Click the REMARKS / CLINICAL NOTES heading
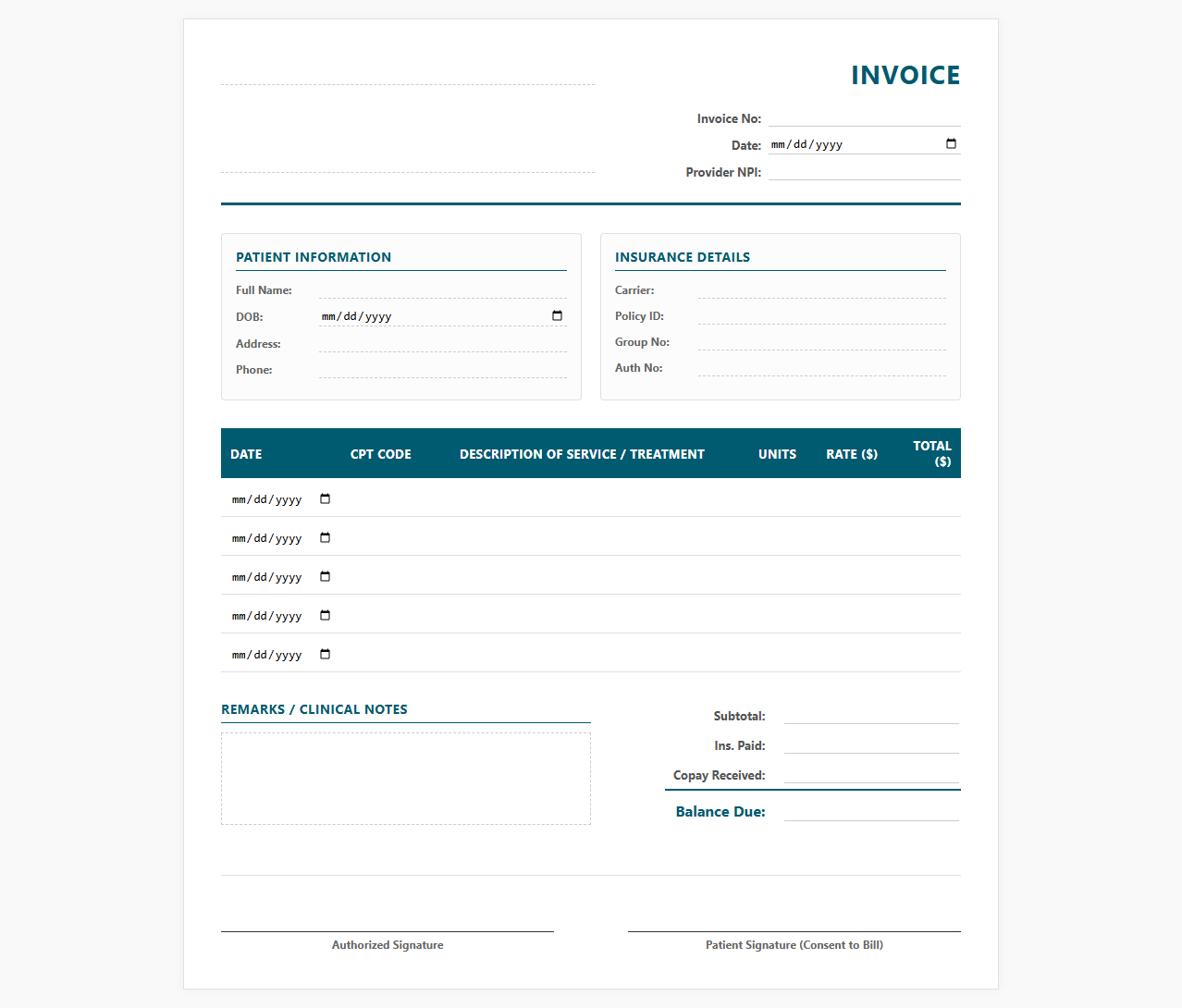This screenshot has width=1182, height=1008. pos(314,709)
